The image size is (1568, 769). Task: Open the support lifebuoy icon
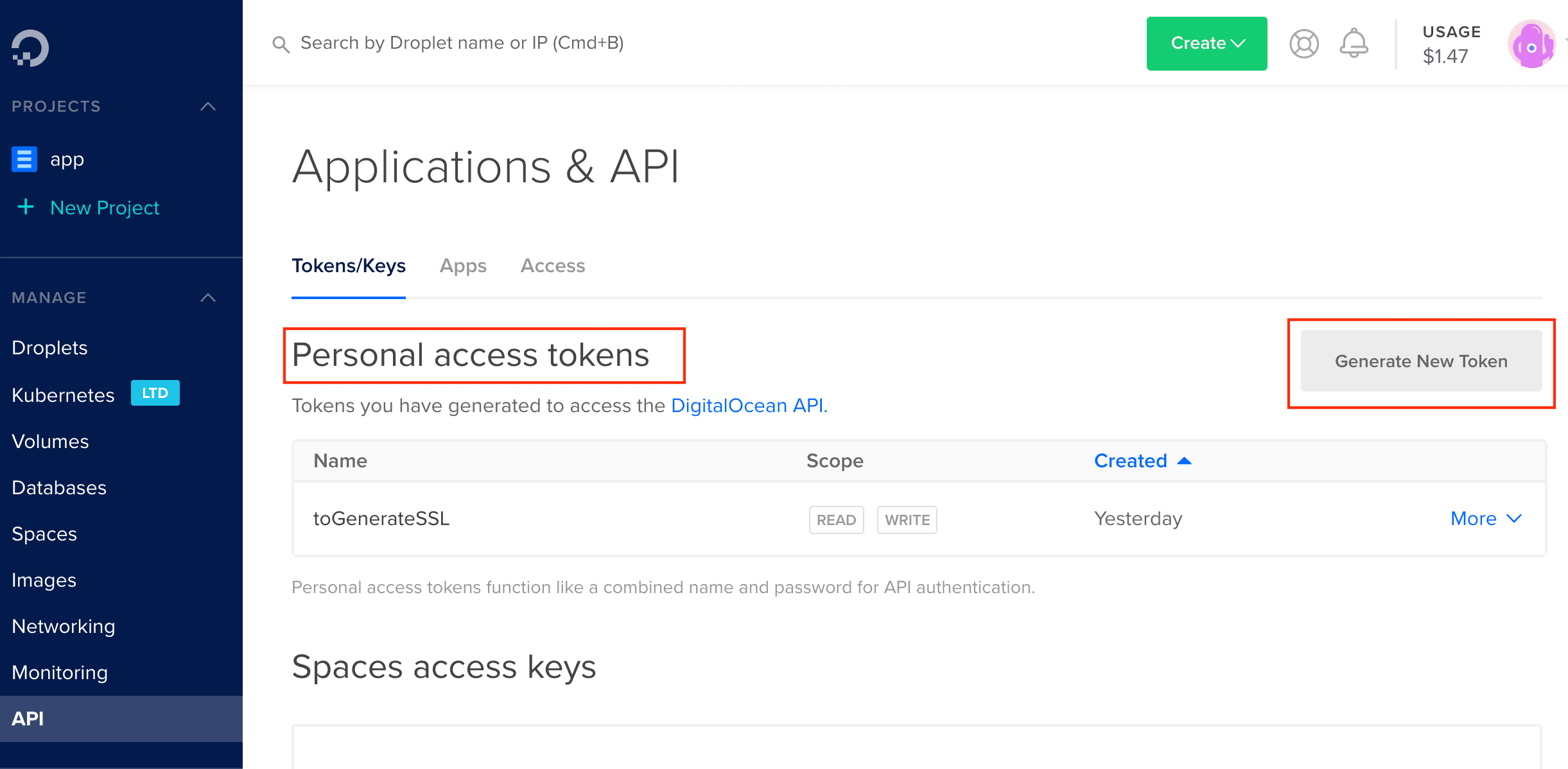[1304, 44]
